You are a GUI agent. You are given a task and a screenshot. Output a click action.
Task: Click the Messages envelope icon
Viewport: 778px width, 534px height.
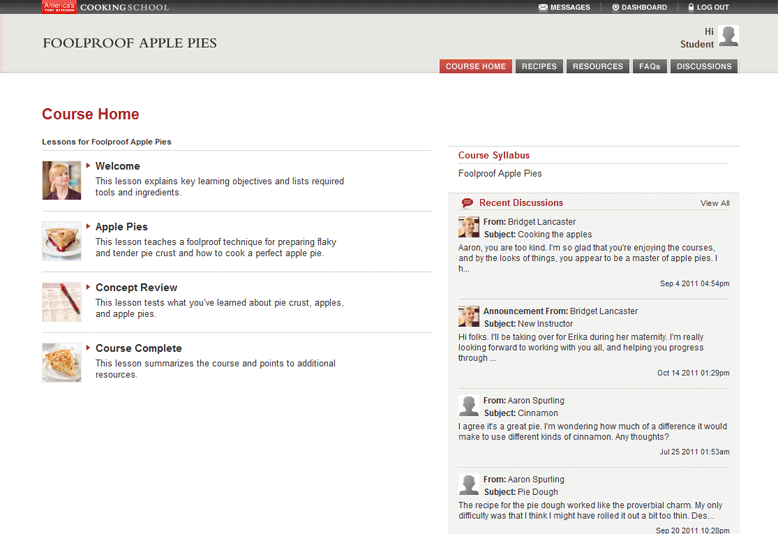(x=543, y=7)
